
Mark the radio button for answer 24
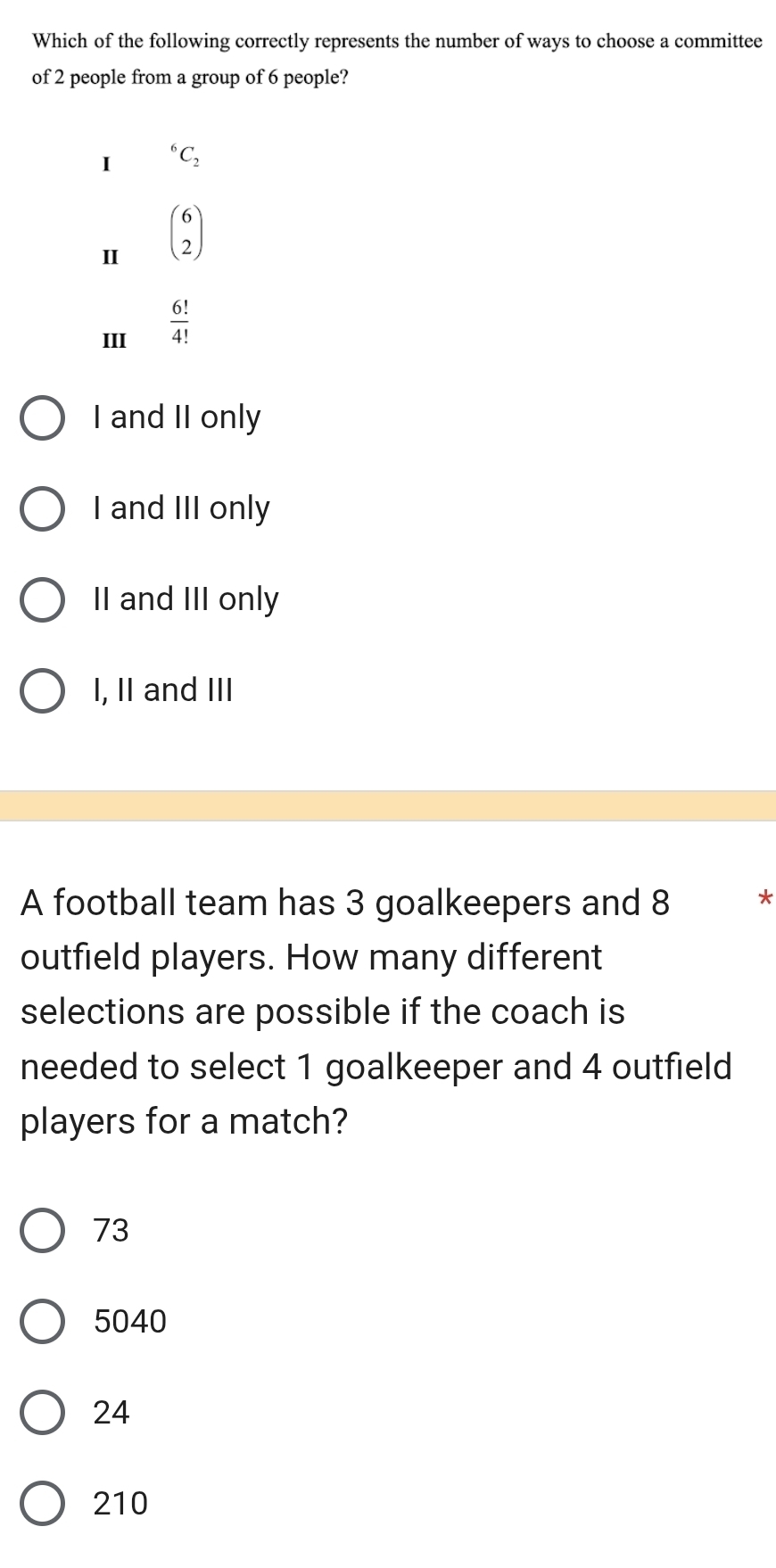pos(42,1413)
